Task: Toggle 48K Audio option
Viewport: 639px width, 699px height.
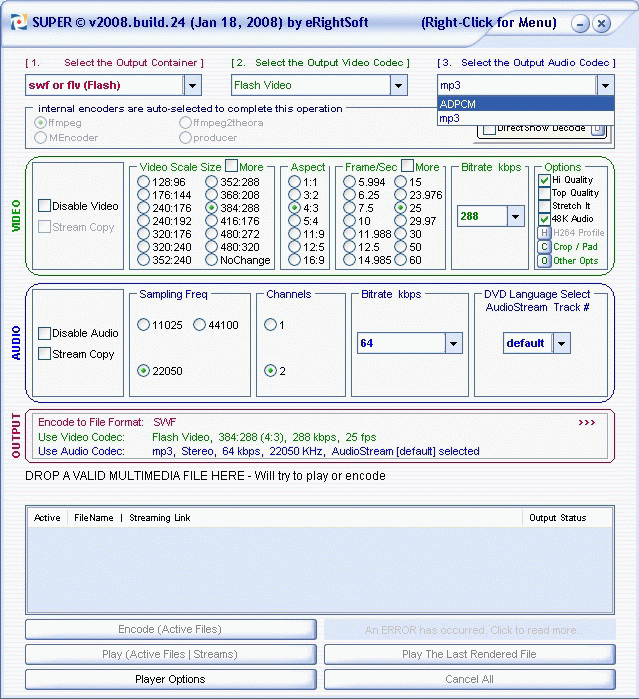Action: (x=544, y=219)
